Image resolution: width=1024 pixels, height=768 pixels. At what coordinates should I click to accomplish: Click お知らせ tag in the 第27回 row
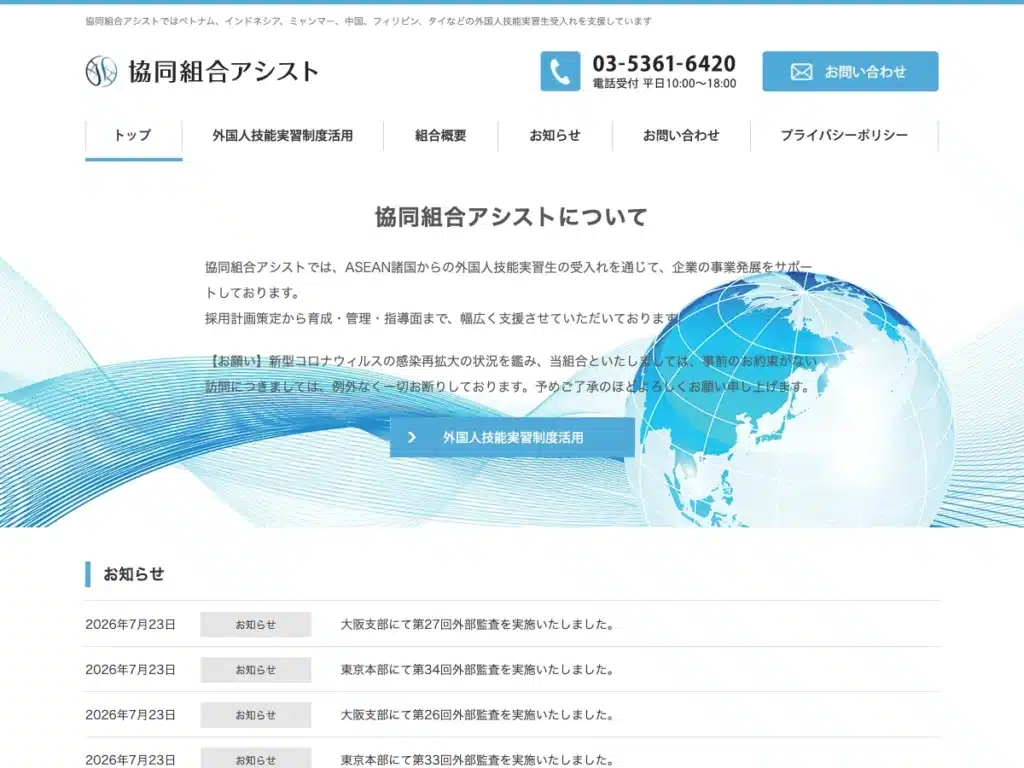pos(255,624)
